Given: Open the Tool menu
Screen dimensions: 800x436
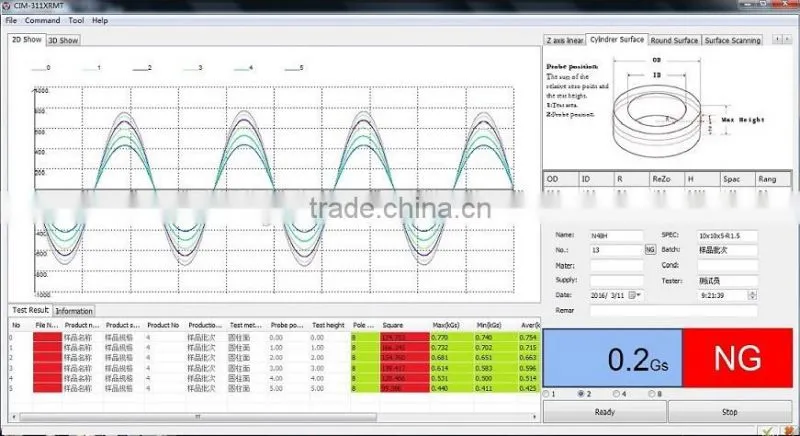Looking at the screenshot, I should point(76,20).
